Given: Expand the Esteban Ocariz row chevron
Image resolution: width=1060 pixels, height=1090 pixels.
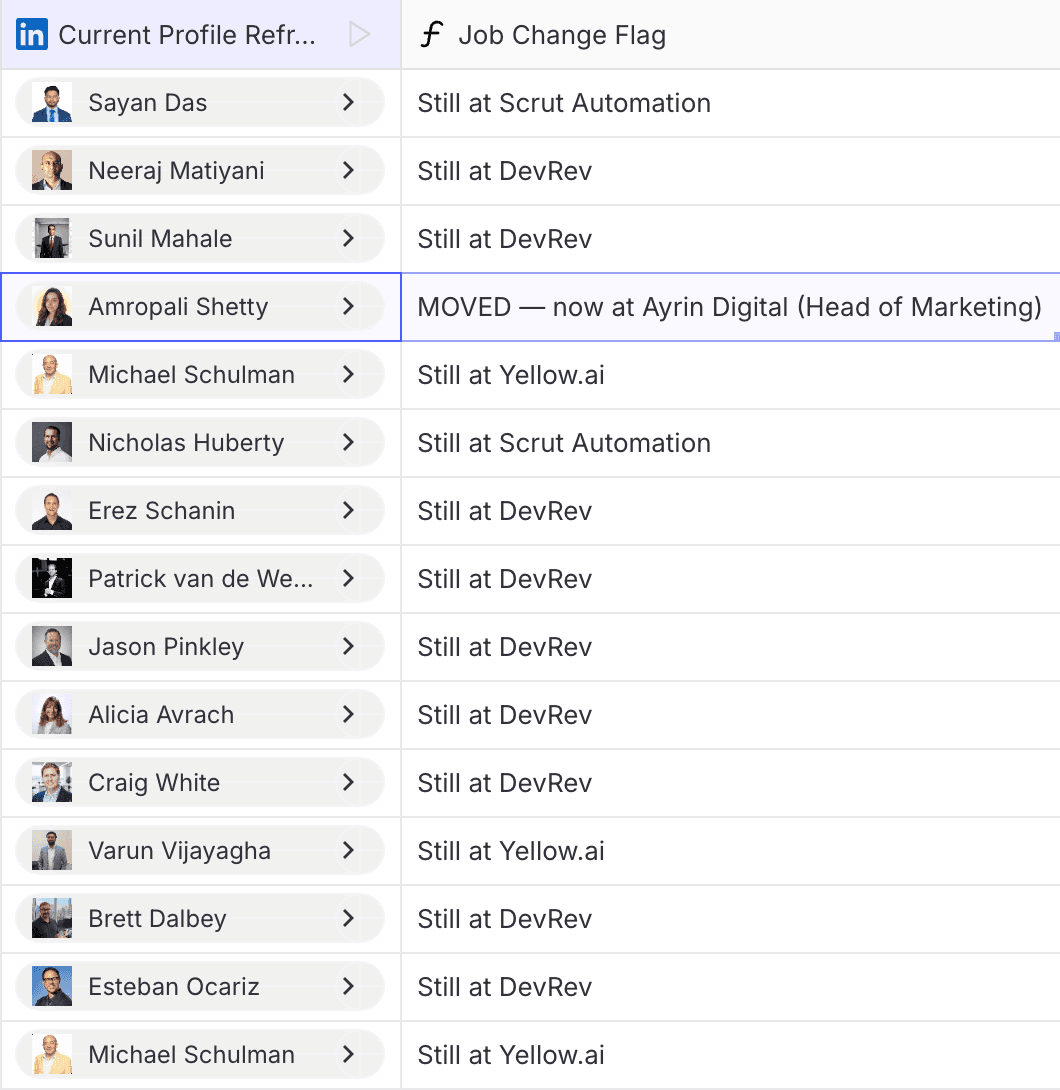Looking at the screenshot, I should [349, 986].
